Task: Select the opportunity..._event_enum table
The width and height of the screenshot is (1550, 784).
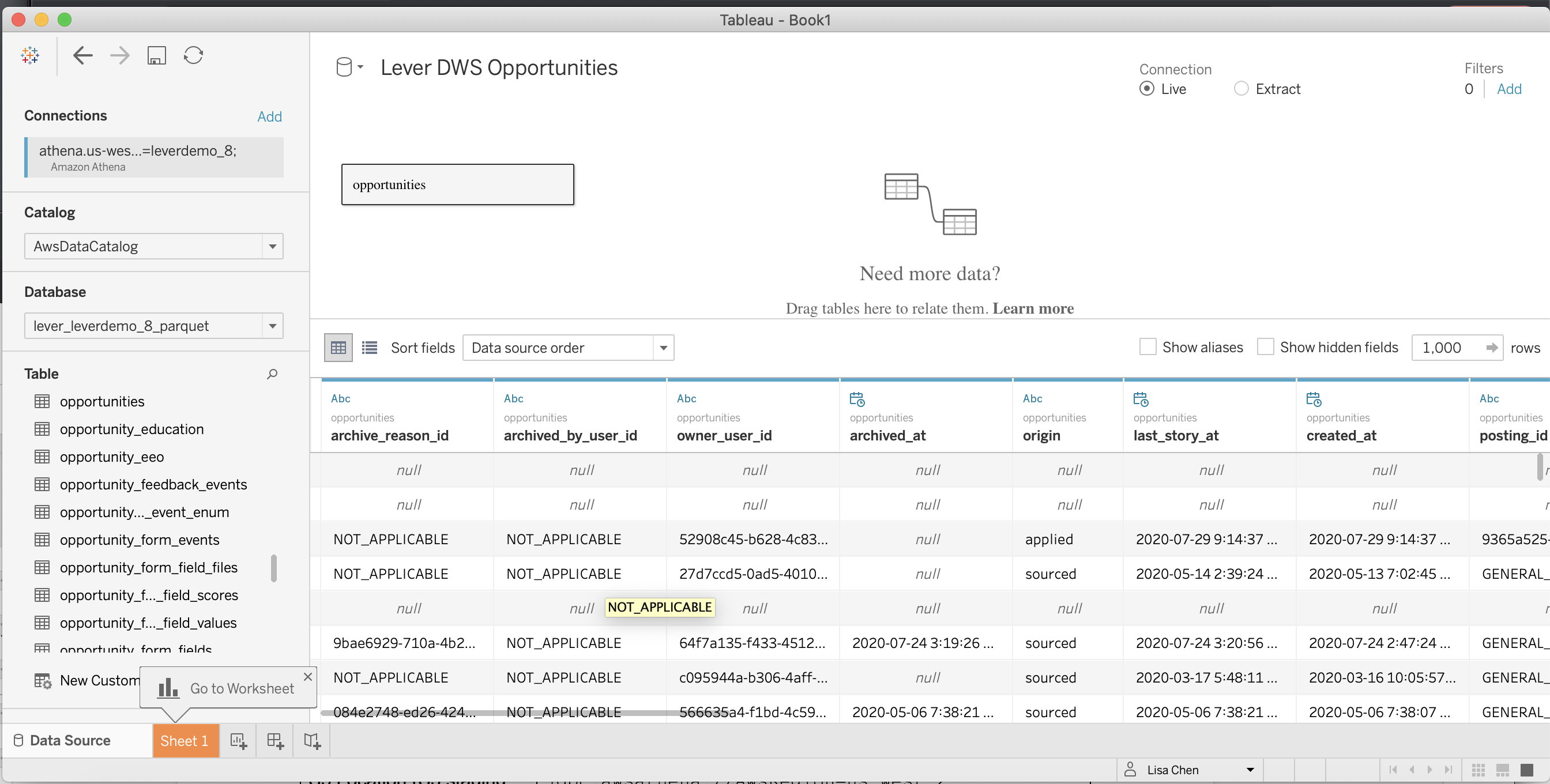Action: 144,512
